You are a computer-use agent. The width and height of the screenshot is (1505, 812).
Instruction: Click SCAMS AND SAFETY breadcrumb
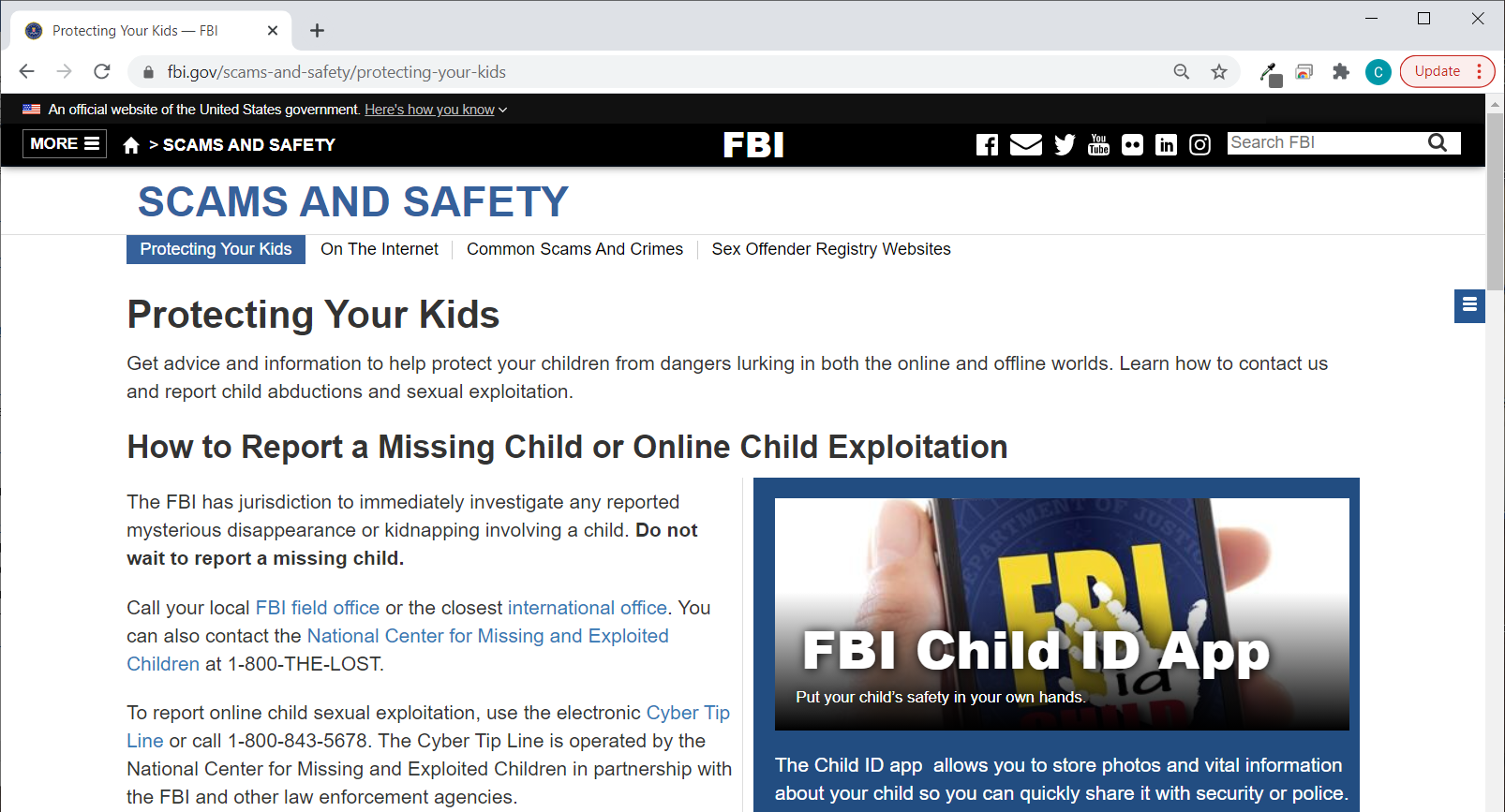(x=249, y=145)
